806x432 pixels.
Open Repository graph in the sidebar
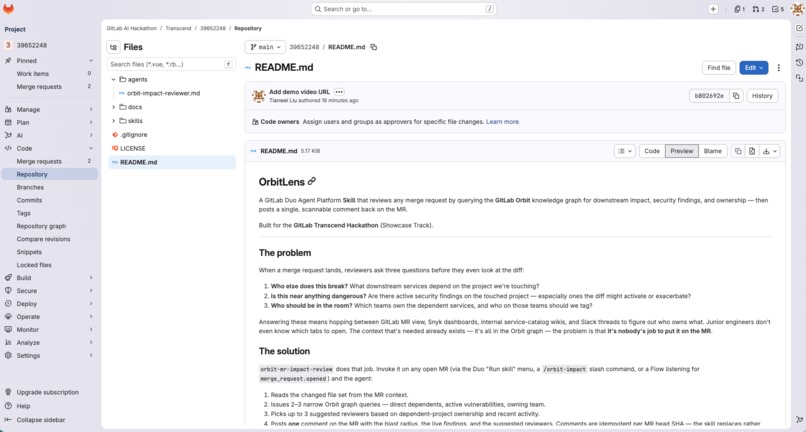point(49,226)
